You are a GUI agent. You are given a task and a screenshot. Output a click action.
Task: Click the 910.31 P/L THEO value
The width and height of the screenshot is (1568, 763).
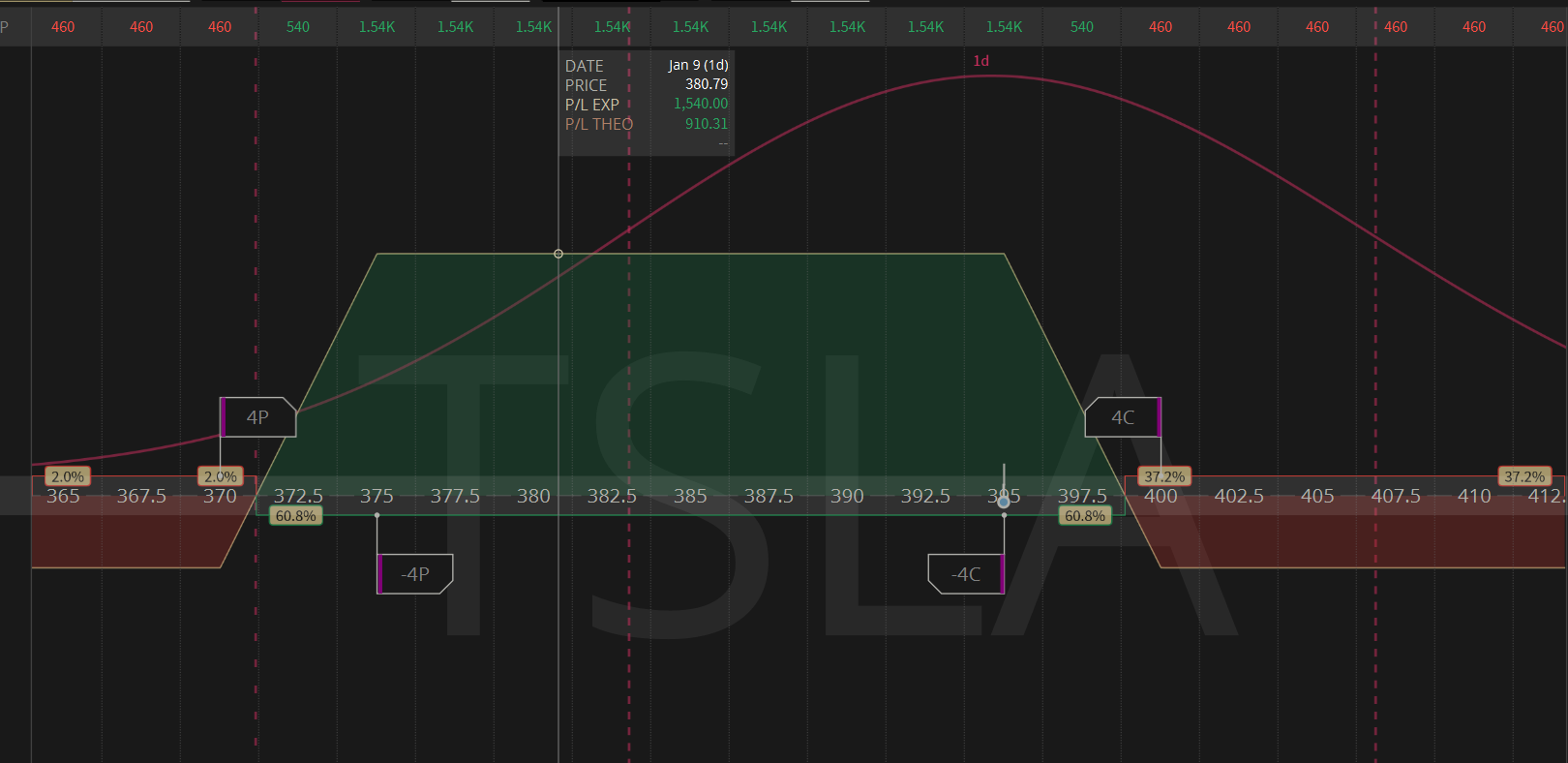point(707,124)
